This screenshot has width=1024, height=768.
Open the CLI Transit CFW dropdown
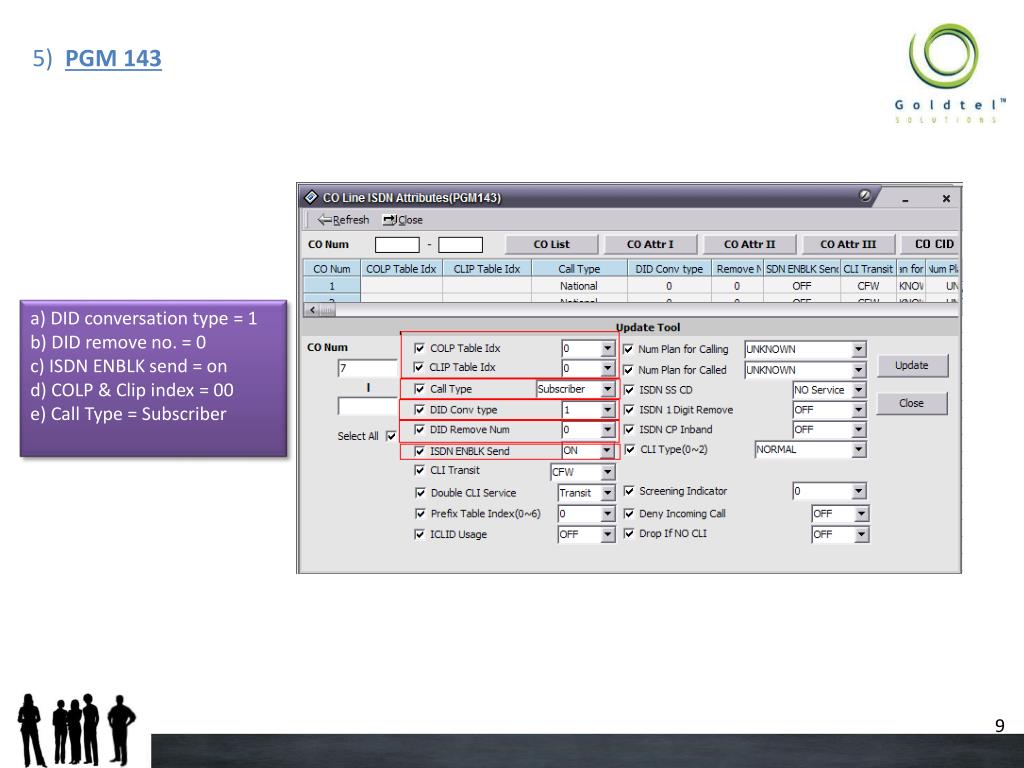pyautogui.click(x=607, y=472)
